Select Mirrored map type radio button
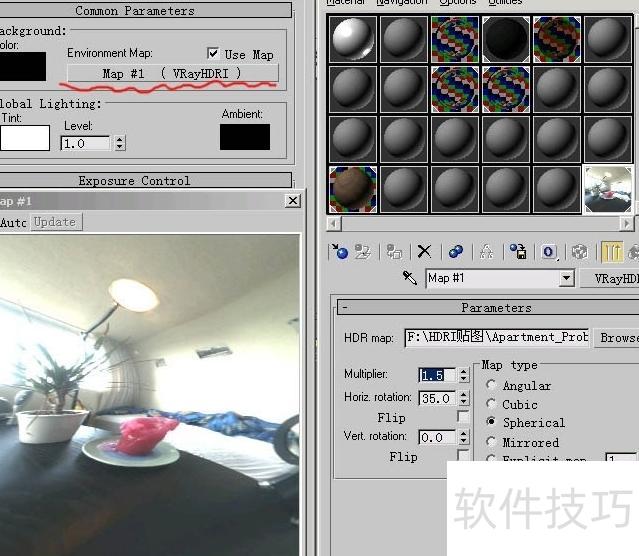This screenshot has width=639, height=556. click(491, 442)
